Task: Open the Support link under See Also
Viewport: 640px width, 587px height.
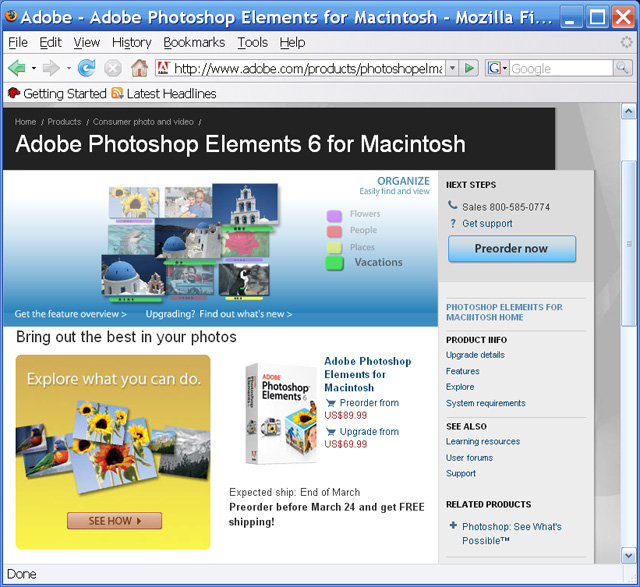Action: click(x=461, y=474)
